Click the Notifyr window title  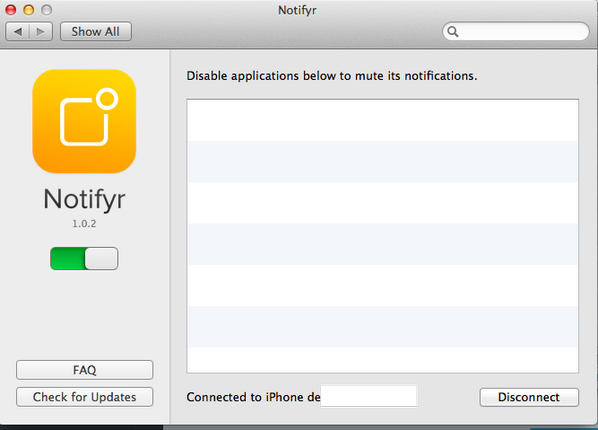coord(297,10)
